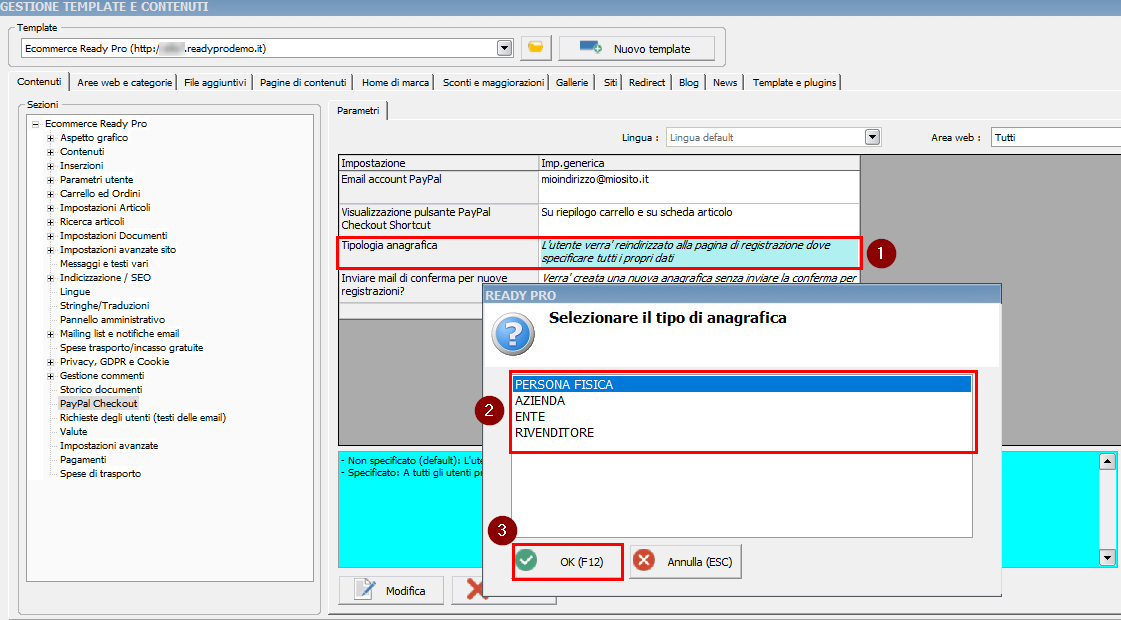Select Pagamenti in the sections tree

83,459
